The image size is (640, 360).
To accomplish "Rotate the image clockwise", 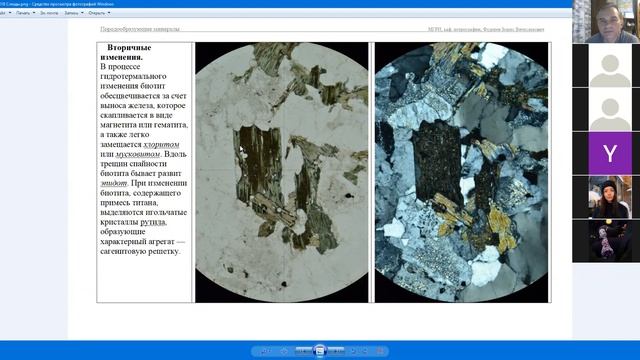I will click(365, 351).
